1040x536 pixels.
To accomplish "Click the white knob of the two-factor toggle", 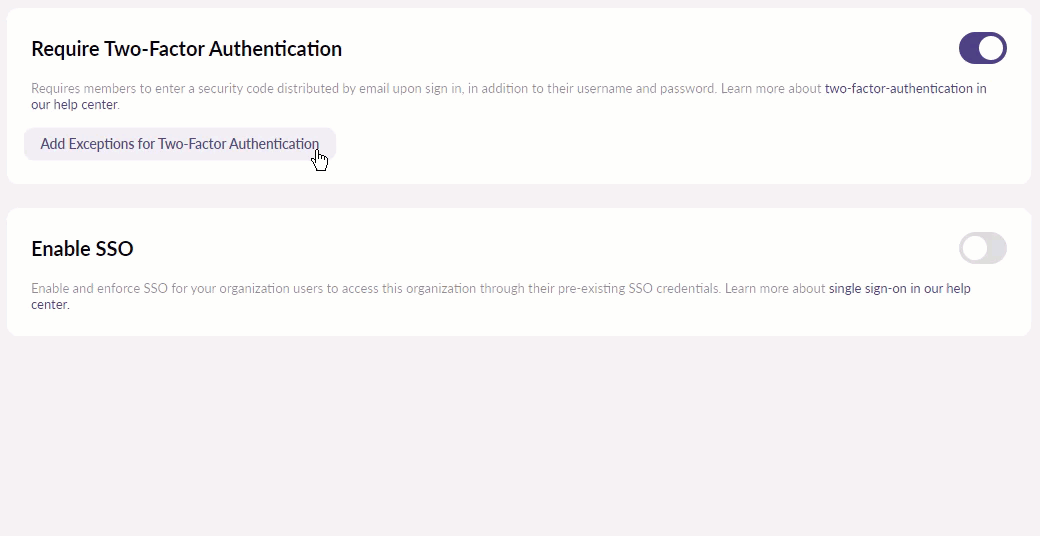I will [x=991, y=48].
